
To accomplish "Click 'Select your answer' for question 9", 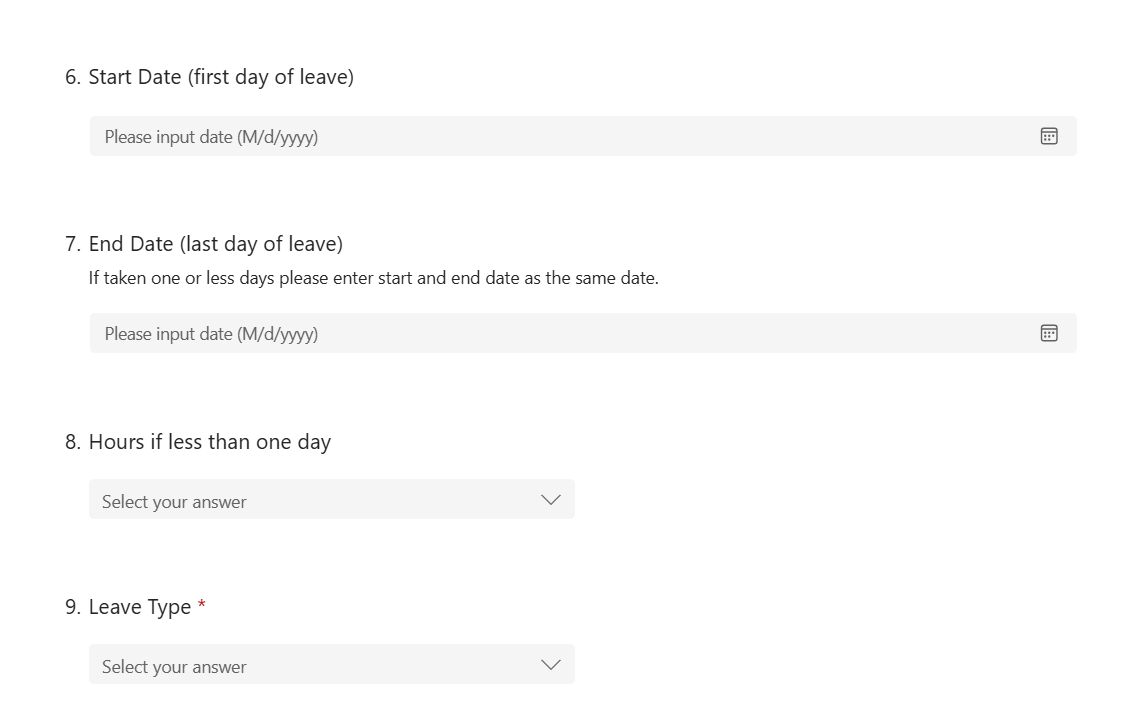I will pyautogui.click(x=173, y=665).
